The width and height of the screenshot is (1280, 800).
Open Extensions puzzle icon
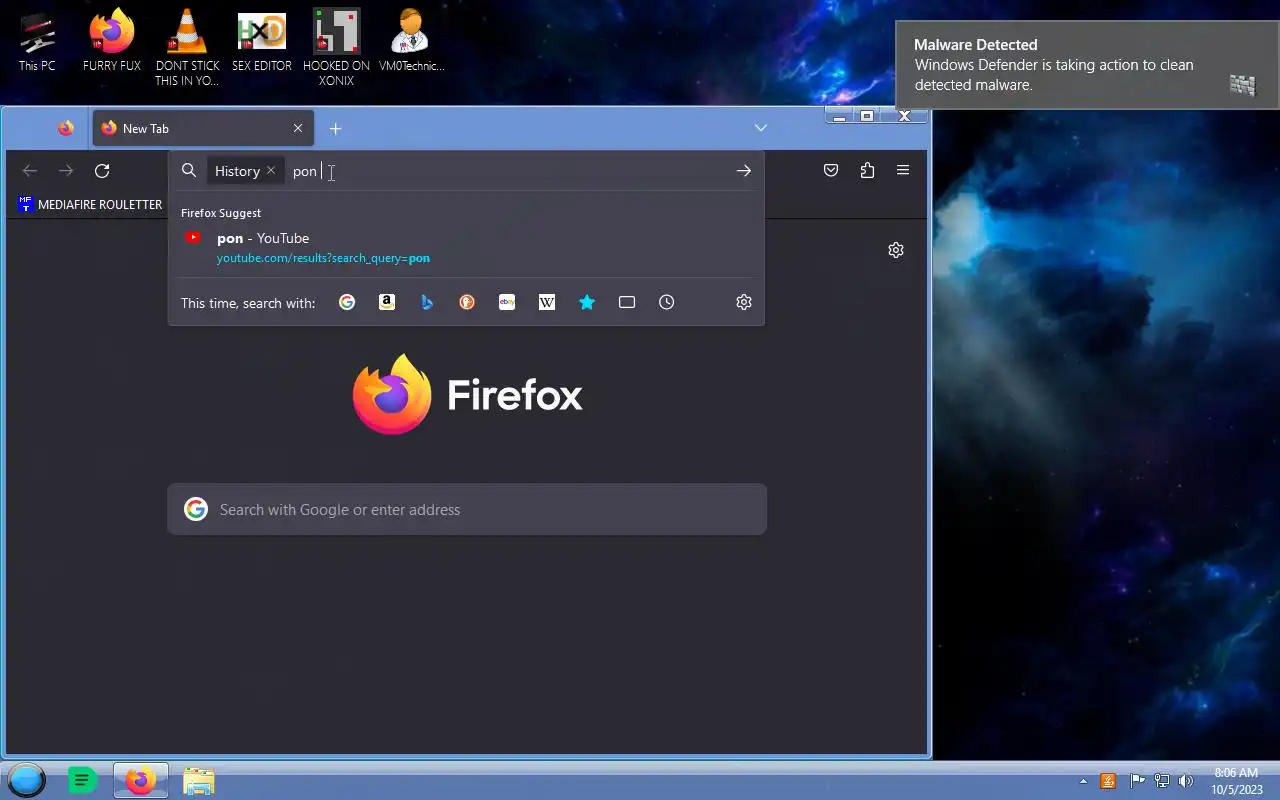coord(867,171)
